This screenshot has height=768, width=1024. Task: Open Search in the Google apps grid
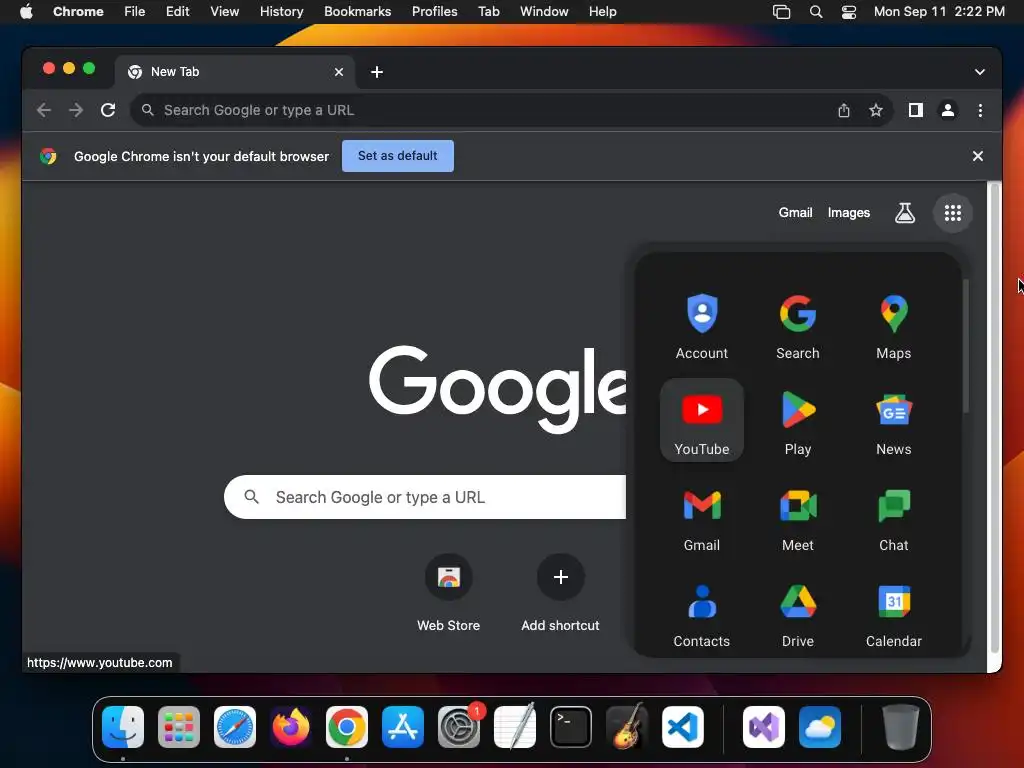coord(797,325)
